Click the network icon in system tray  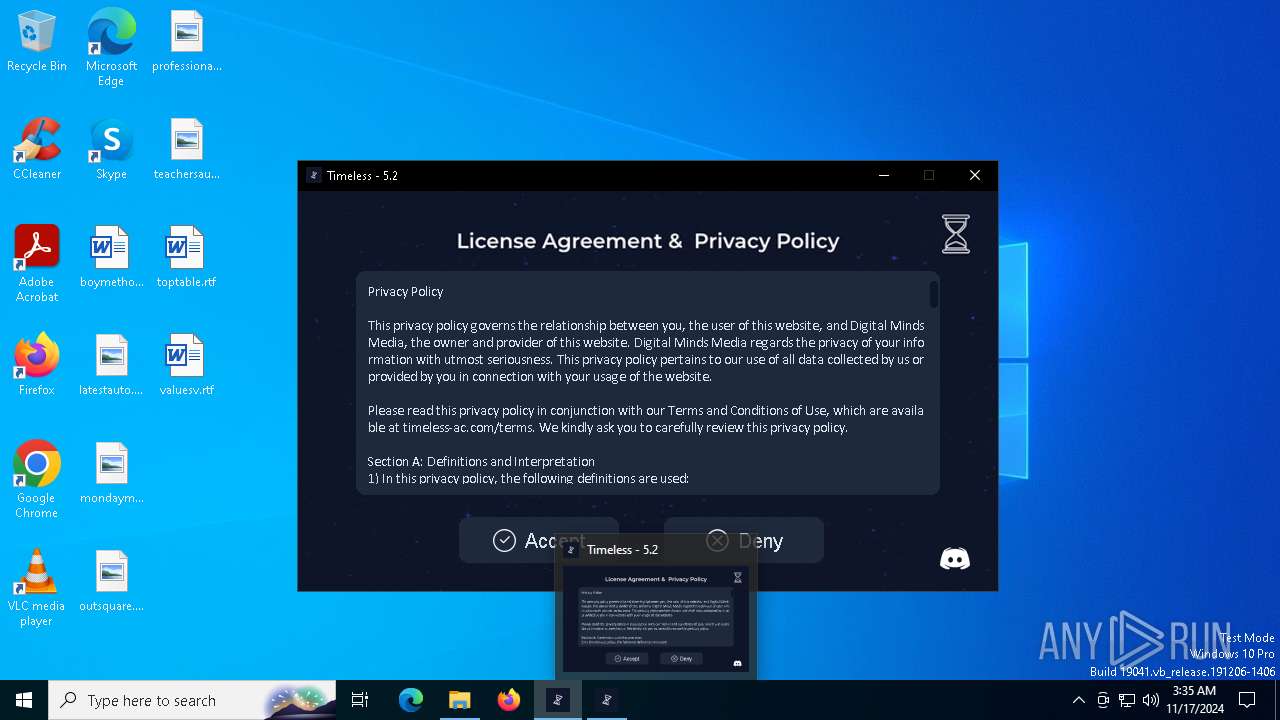pyautogui.click(x=1127, y=700)
